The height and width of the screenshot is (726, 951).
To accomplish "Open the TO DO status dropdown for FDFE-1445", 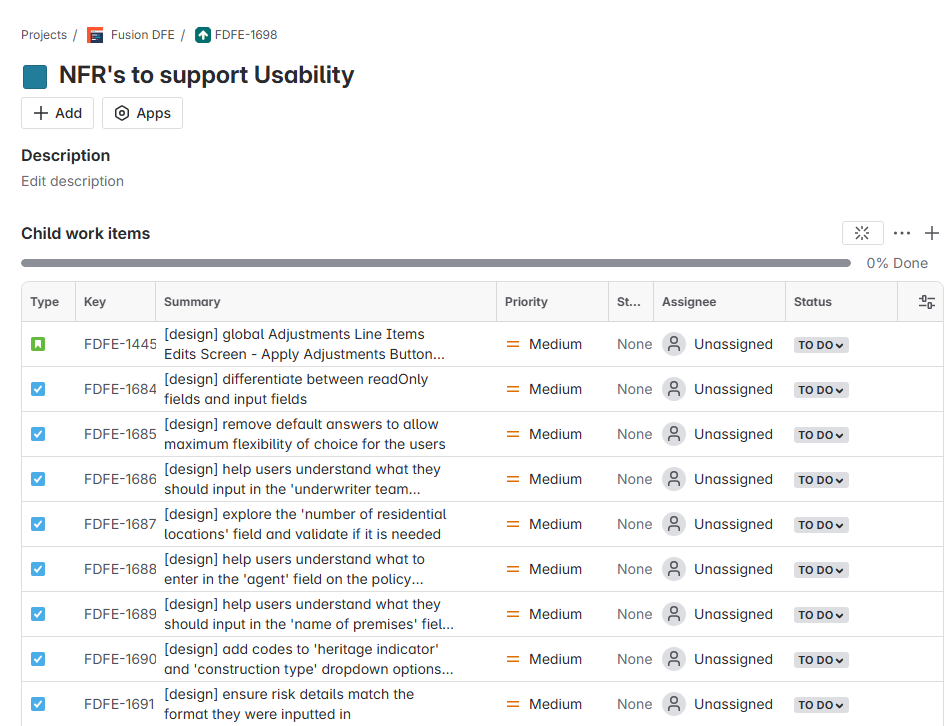I will tap(821, 345).
